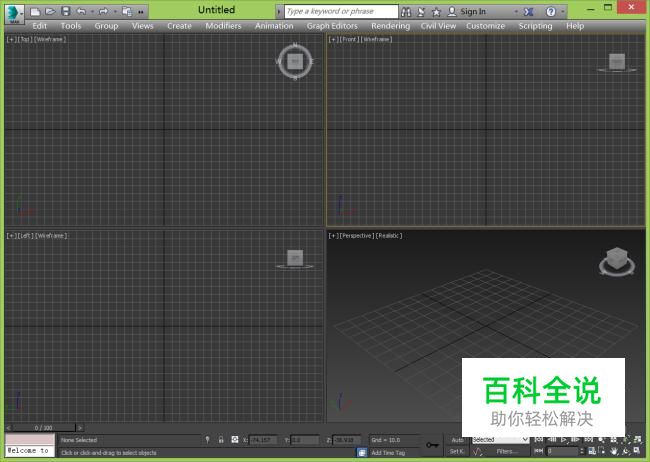Undo the last scene operation

(x=81, y=12)
